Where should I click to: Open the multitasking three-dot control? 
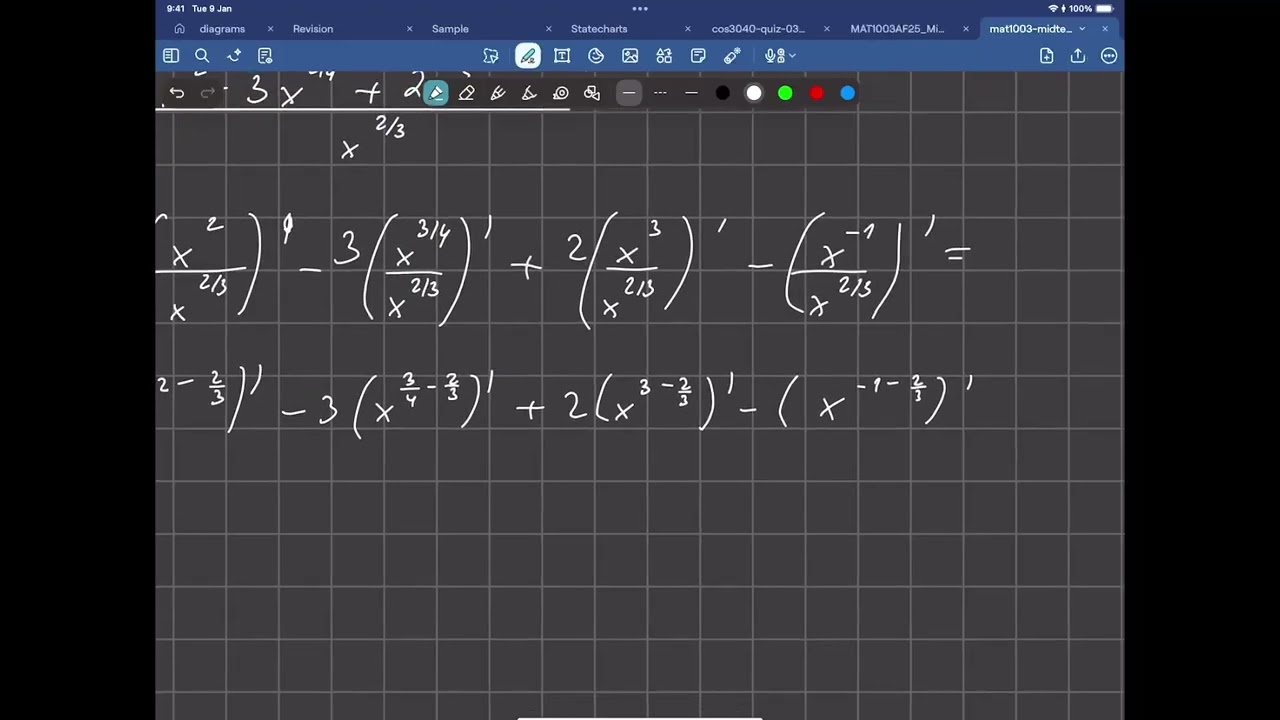click(x=640, y=8)
